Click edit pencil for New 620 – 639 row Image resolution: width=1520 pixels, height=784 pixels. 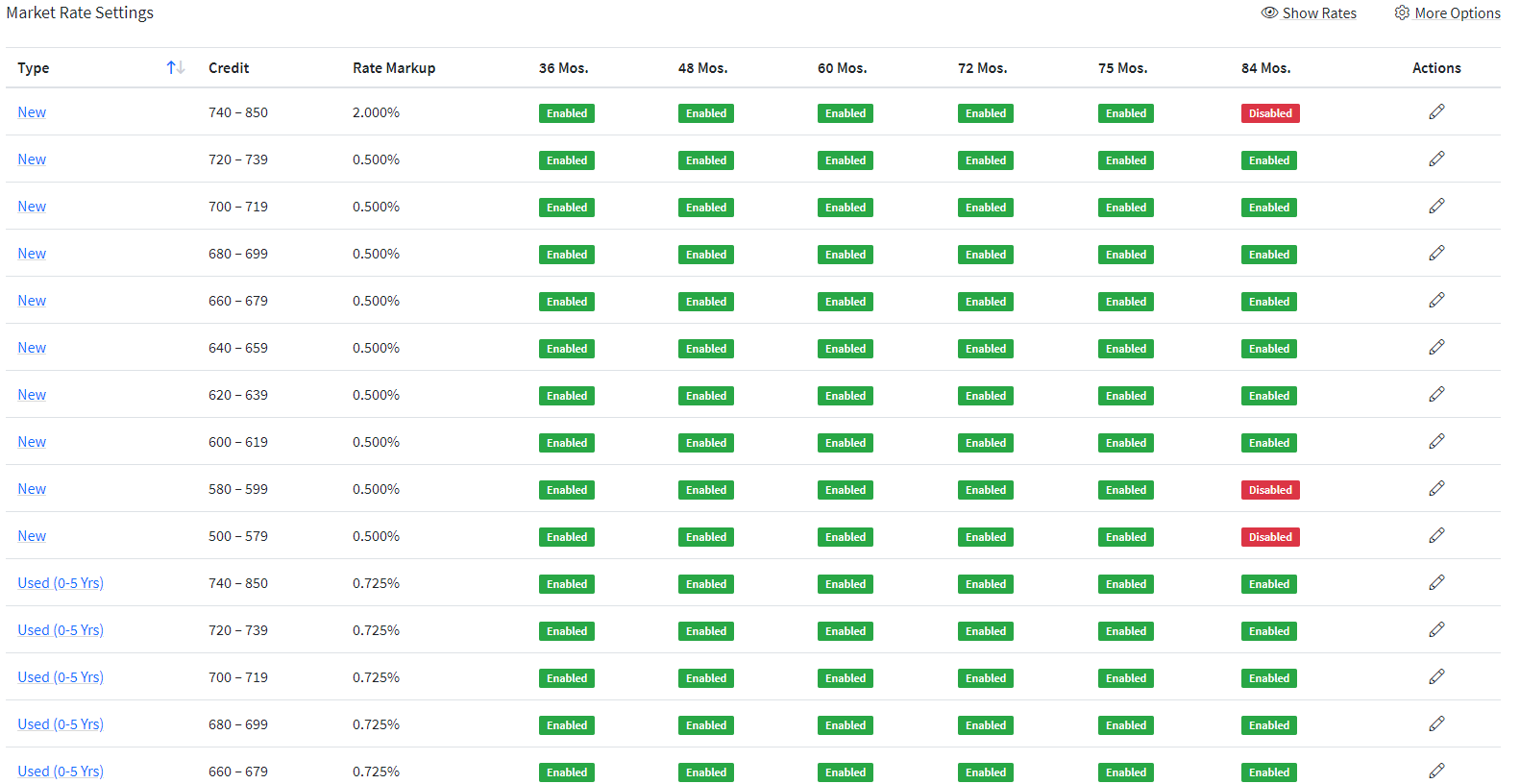click(1436, 395)
